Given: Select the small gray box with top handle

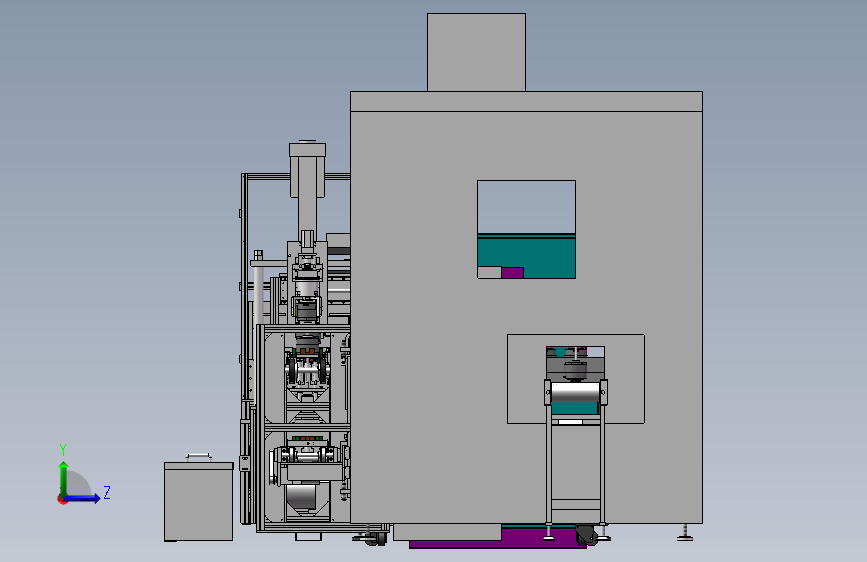Looking at the screenshot, I should [199, 501].
